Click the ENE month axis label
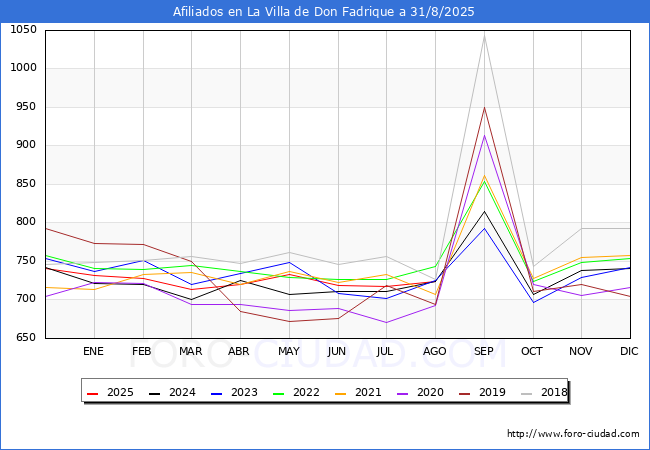 click(x=93, y=351)
